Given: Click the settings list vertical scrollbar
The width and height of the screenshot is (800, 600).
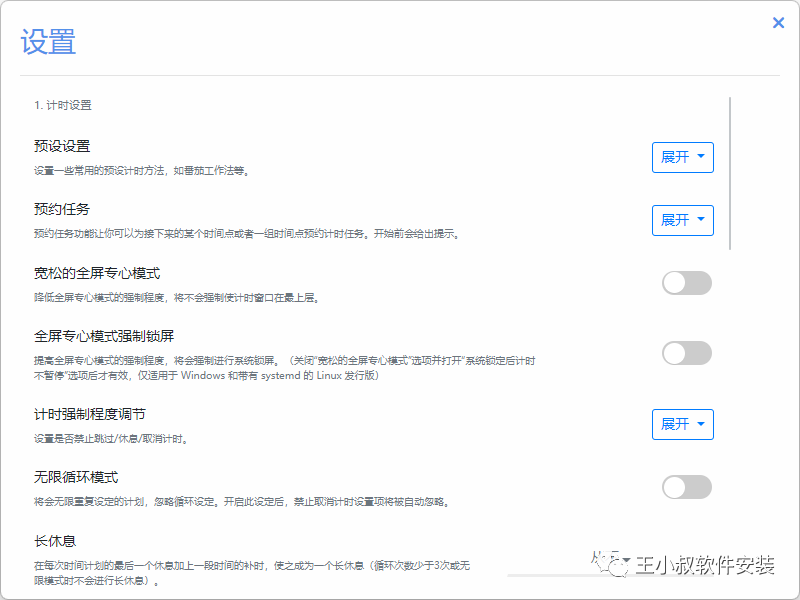Looking at the screenshot, I should coord(731,172).
